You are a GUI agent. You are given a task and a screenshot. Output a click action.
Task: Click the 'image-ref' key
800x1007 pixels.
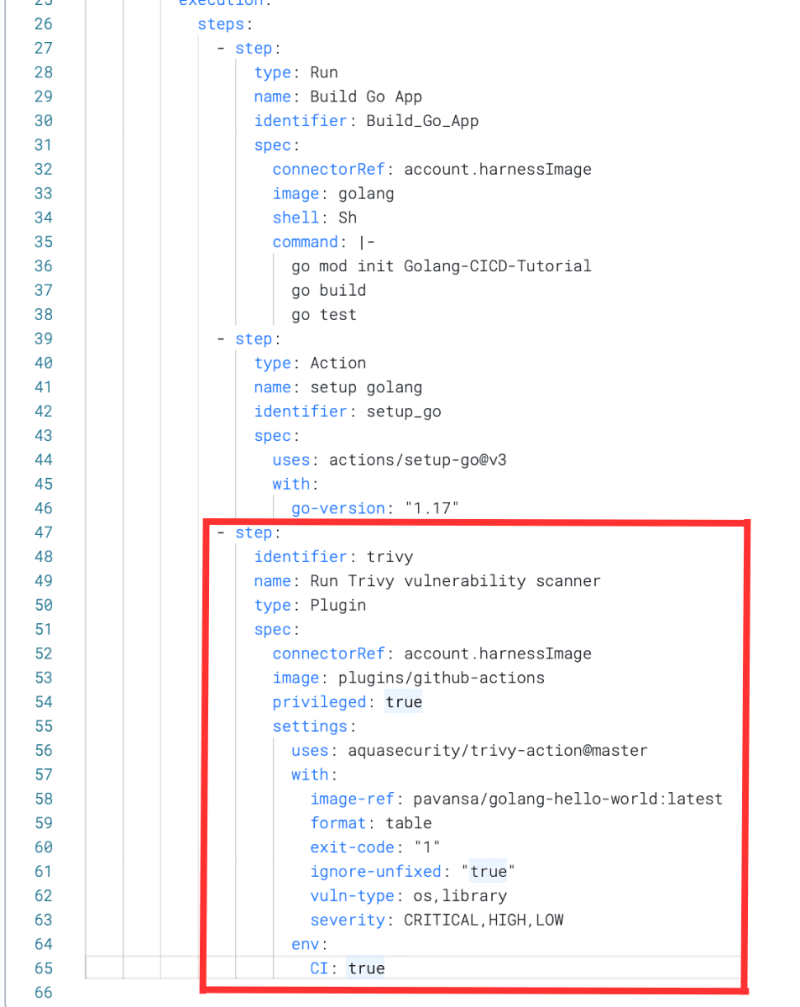[352, 800]
